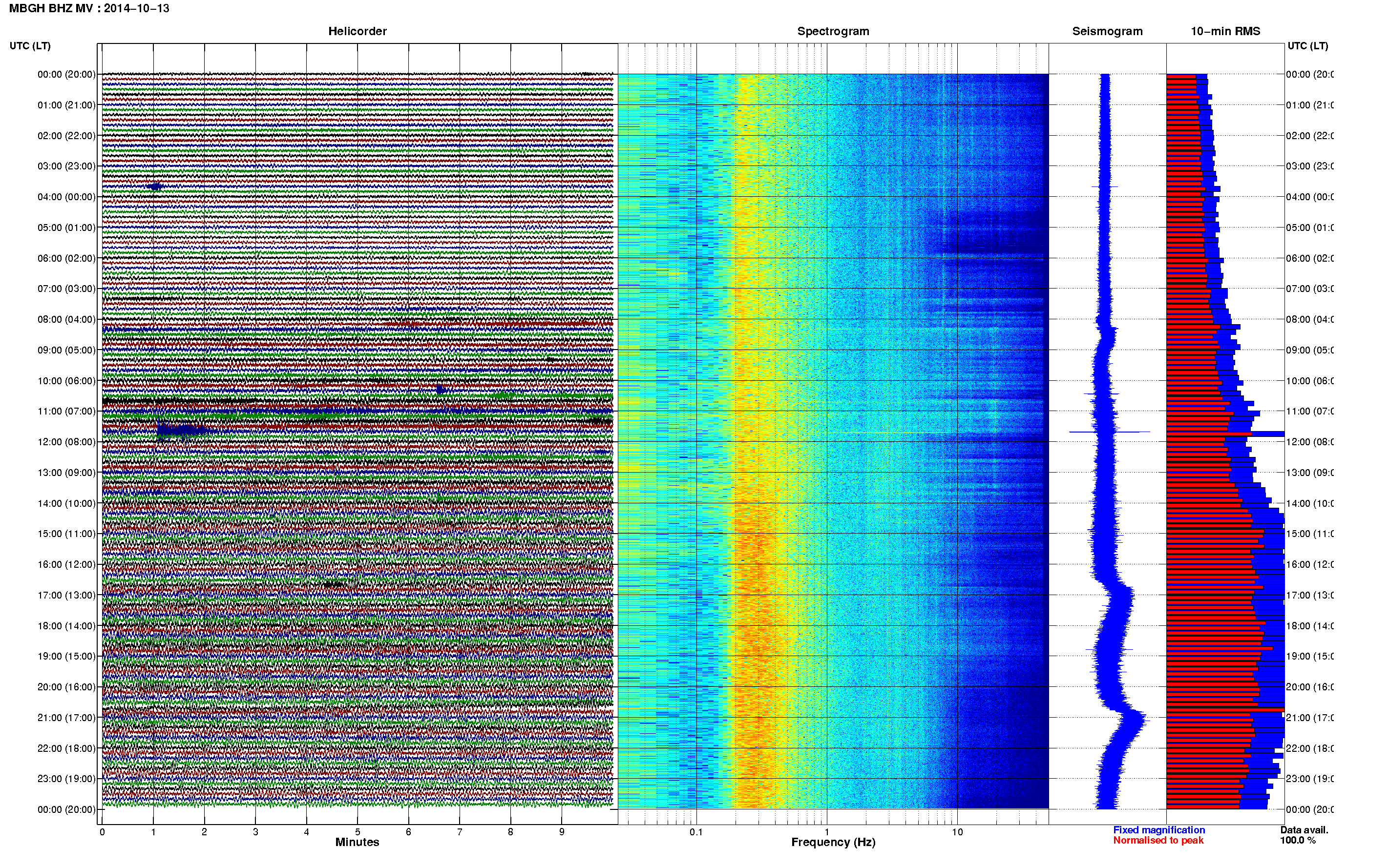Select helicorder time label 21:00 (17:00)

66,718
